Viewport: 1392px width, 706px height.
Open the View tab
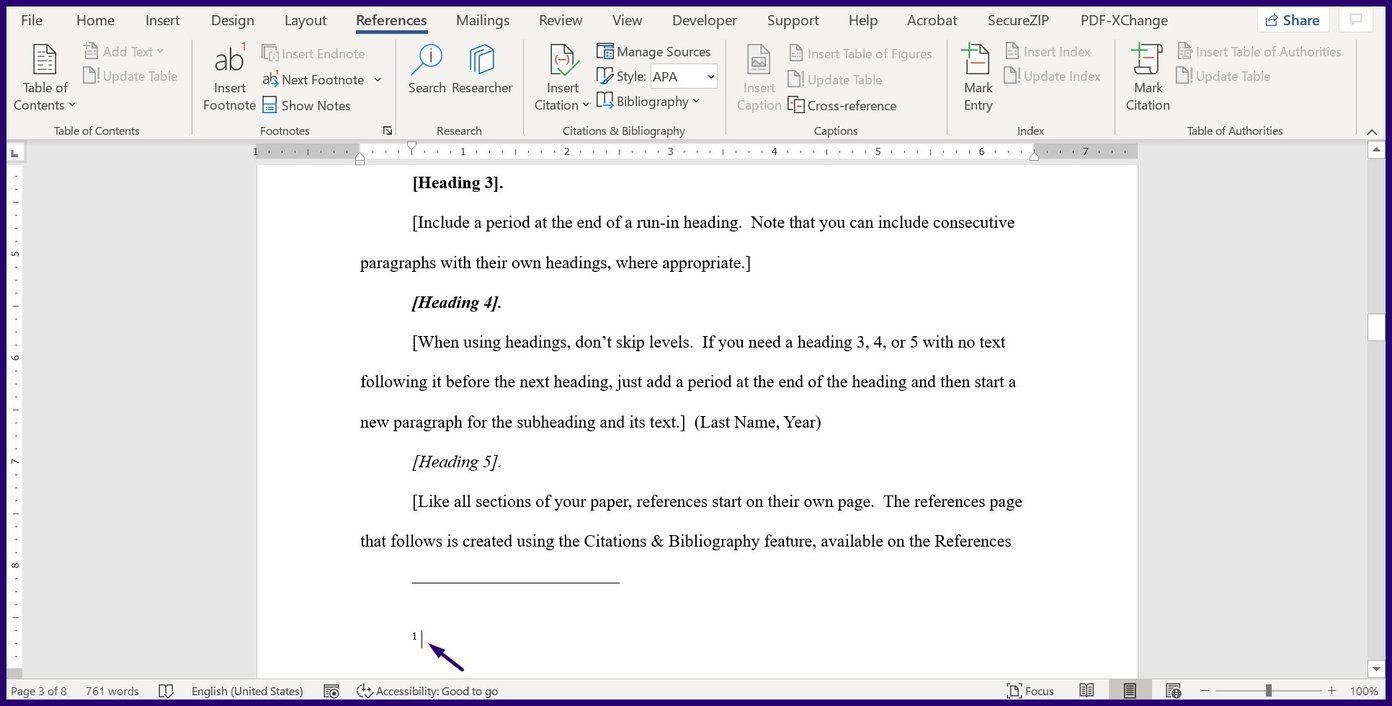coord(627,20)
